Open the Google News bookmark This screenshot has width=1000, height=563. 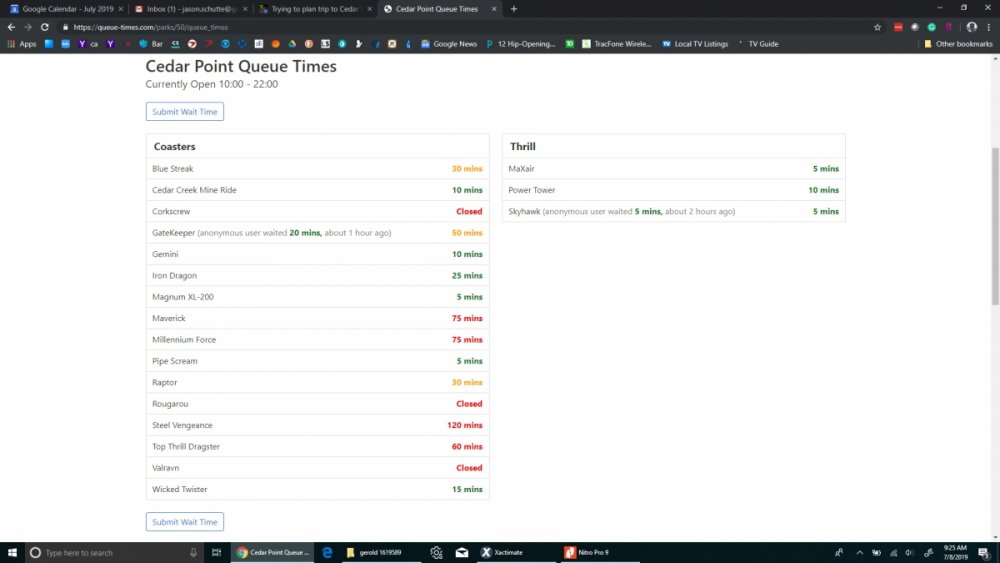pos(449,44)
